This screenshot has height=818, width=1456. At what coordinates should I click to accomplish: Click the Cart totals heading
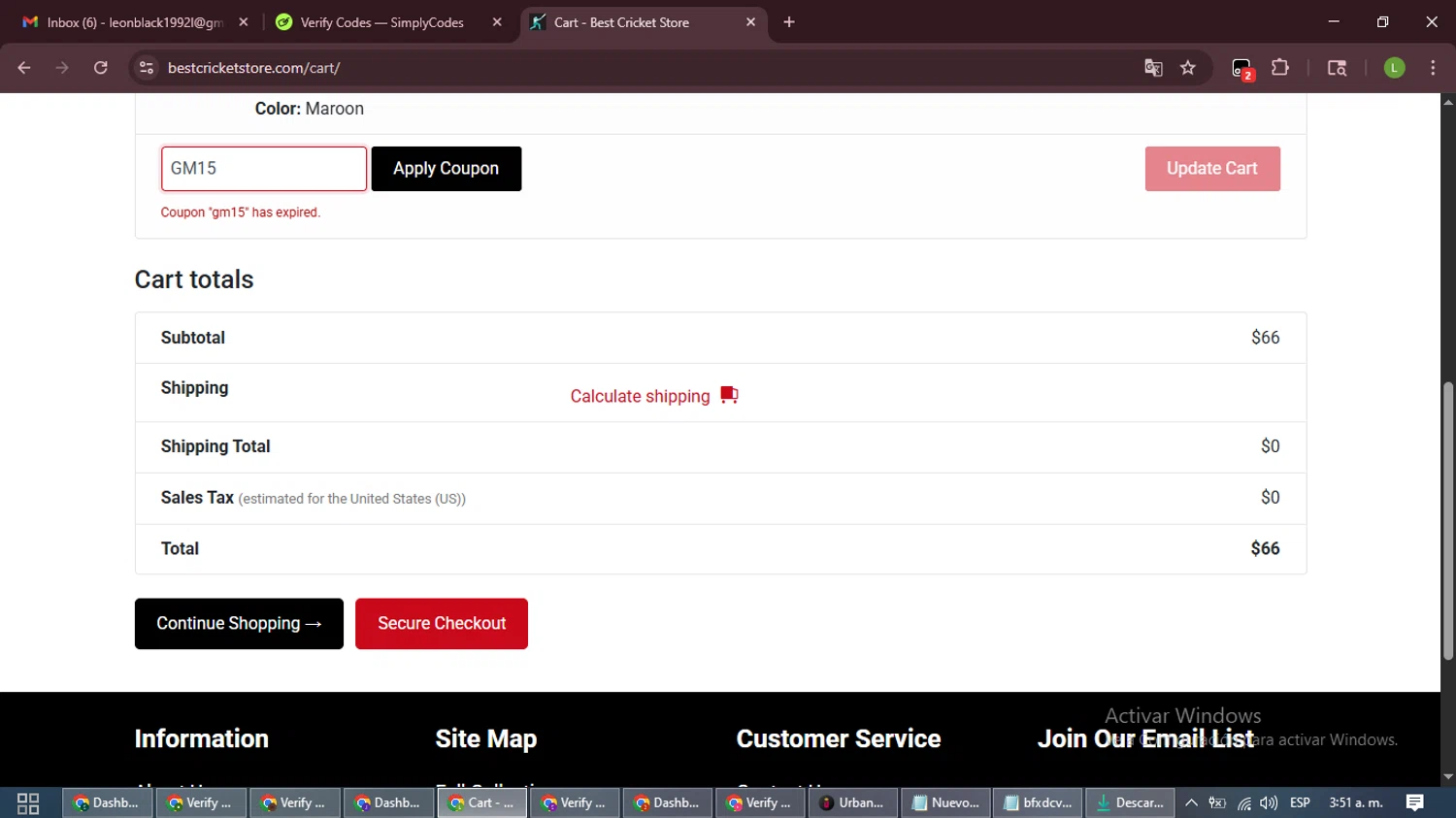coord(194,279)
